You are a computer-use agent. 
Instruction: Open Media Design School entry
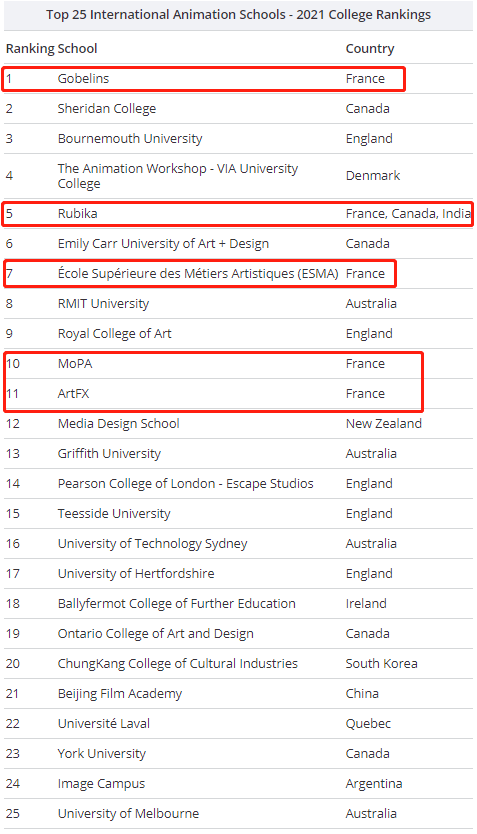119,424
